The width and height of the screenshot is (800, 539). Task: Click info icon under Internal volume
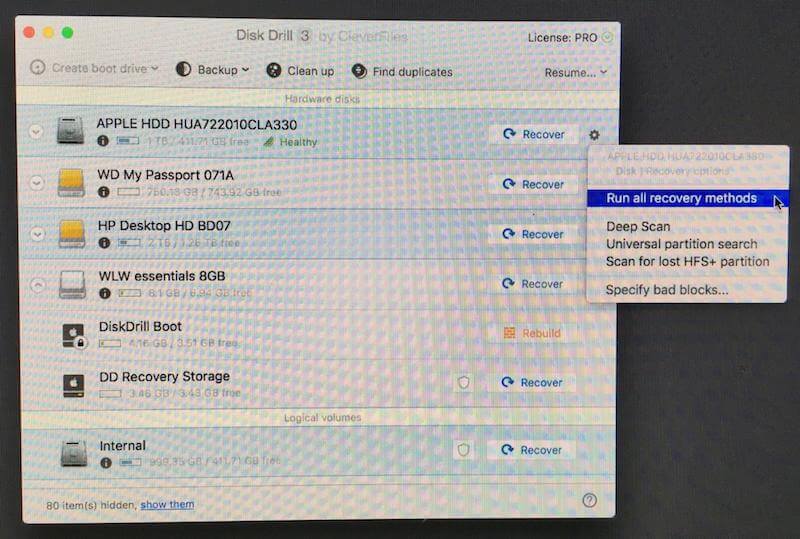[x=106, y=462]
